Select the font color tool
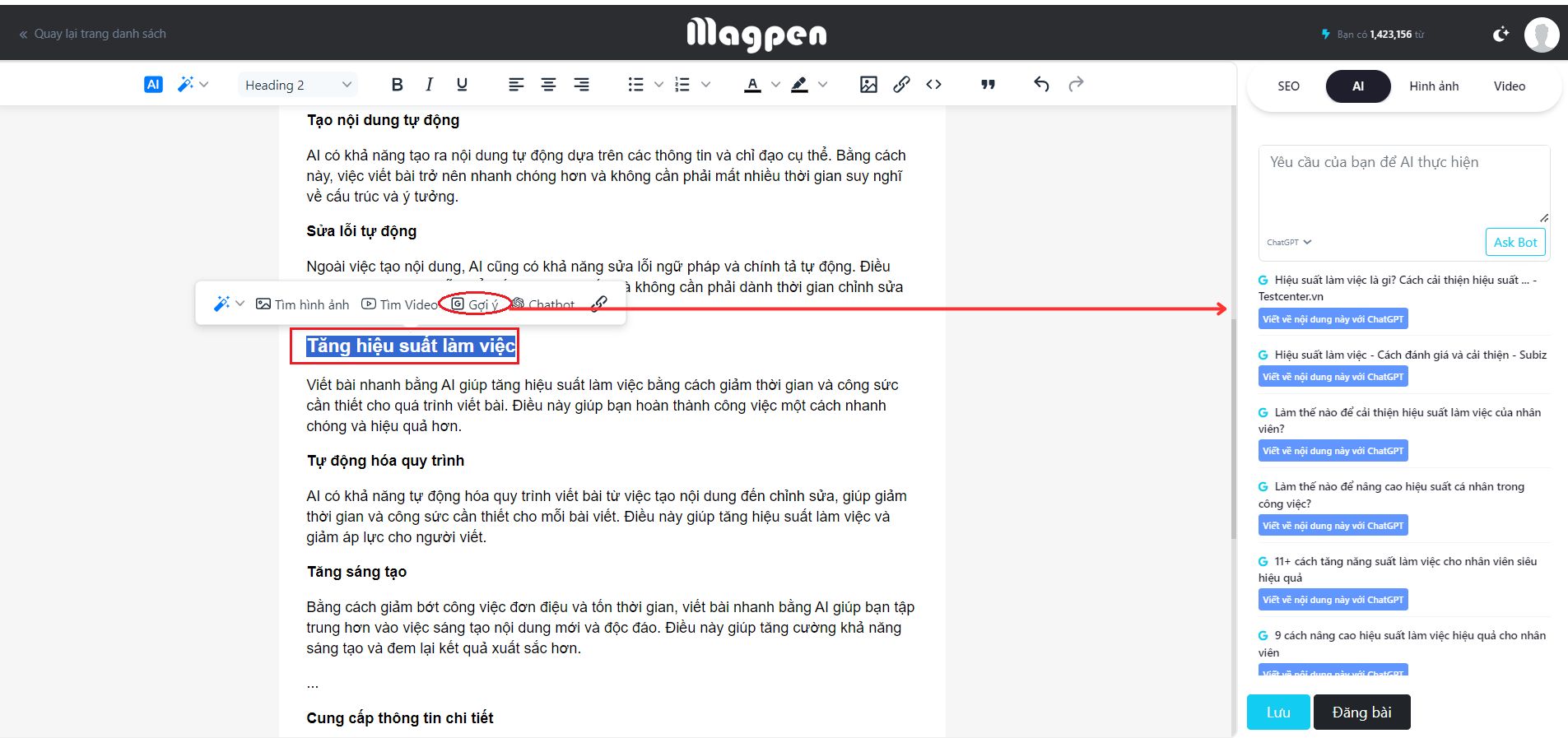The image size is (1568, 738). click(752, 84)
